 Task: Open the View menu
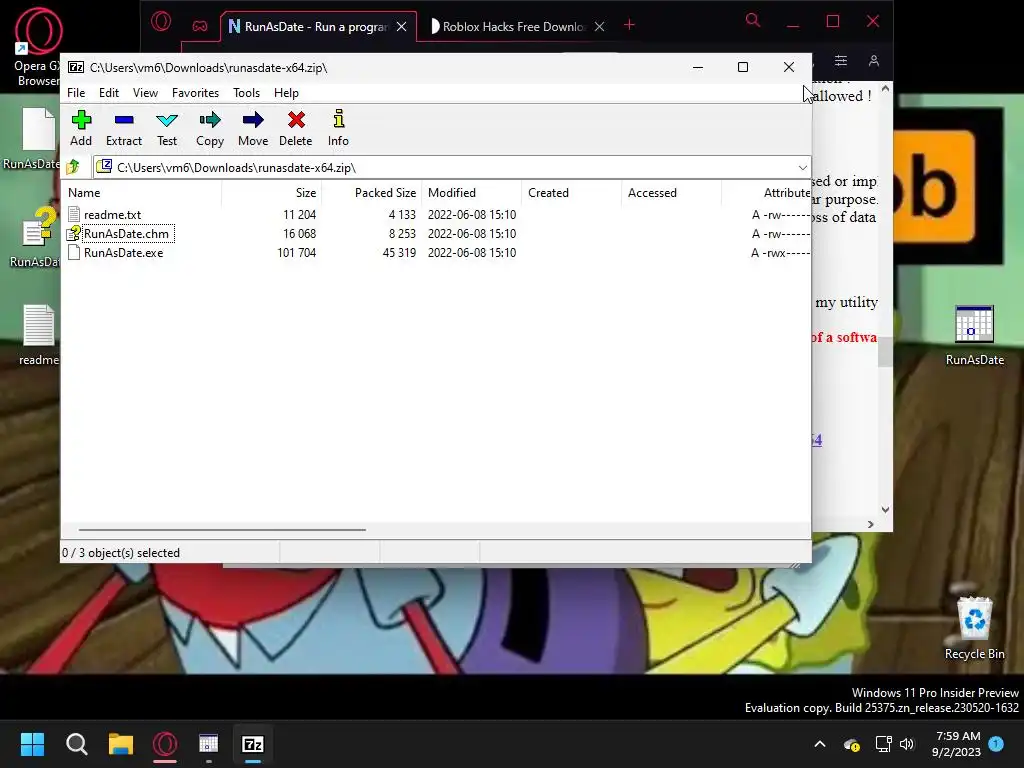pyautogui.click(x=145, y=93)
